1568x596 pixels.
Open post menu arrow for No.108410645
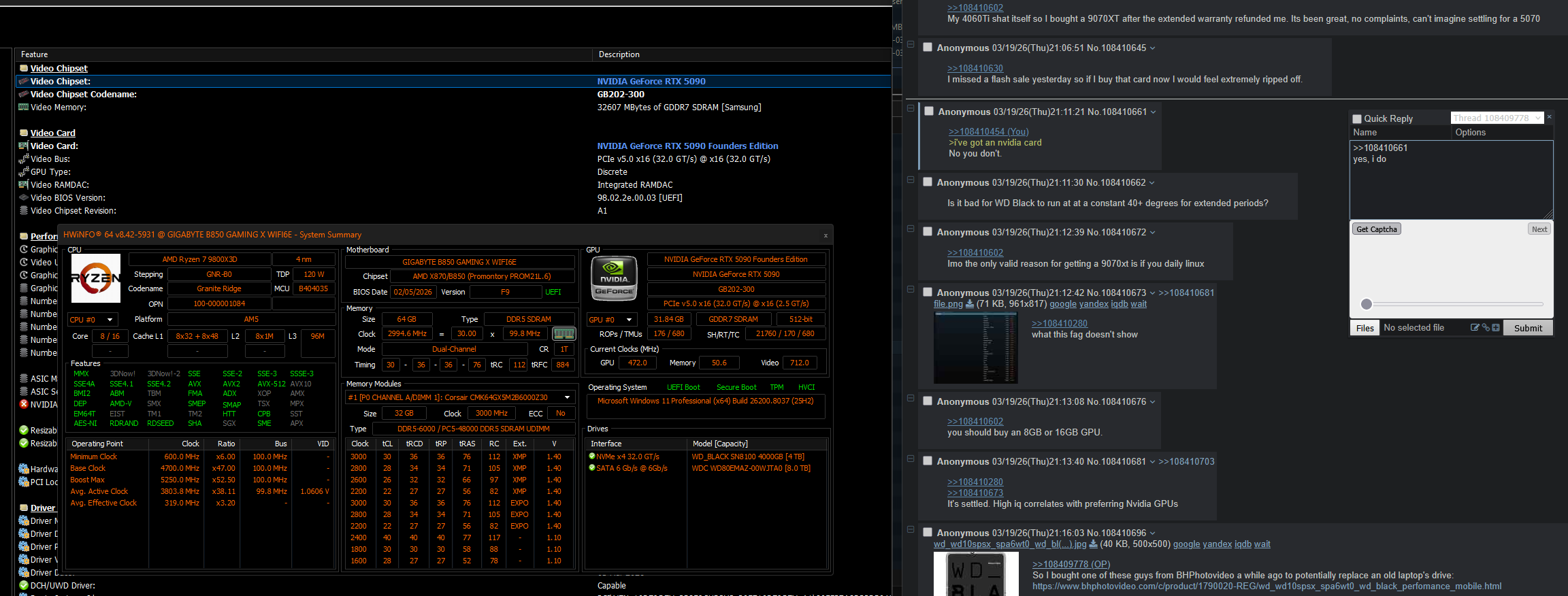coord(1152,48)
